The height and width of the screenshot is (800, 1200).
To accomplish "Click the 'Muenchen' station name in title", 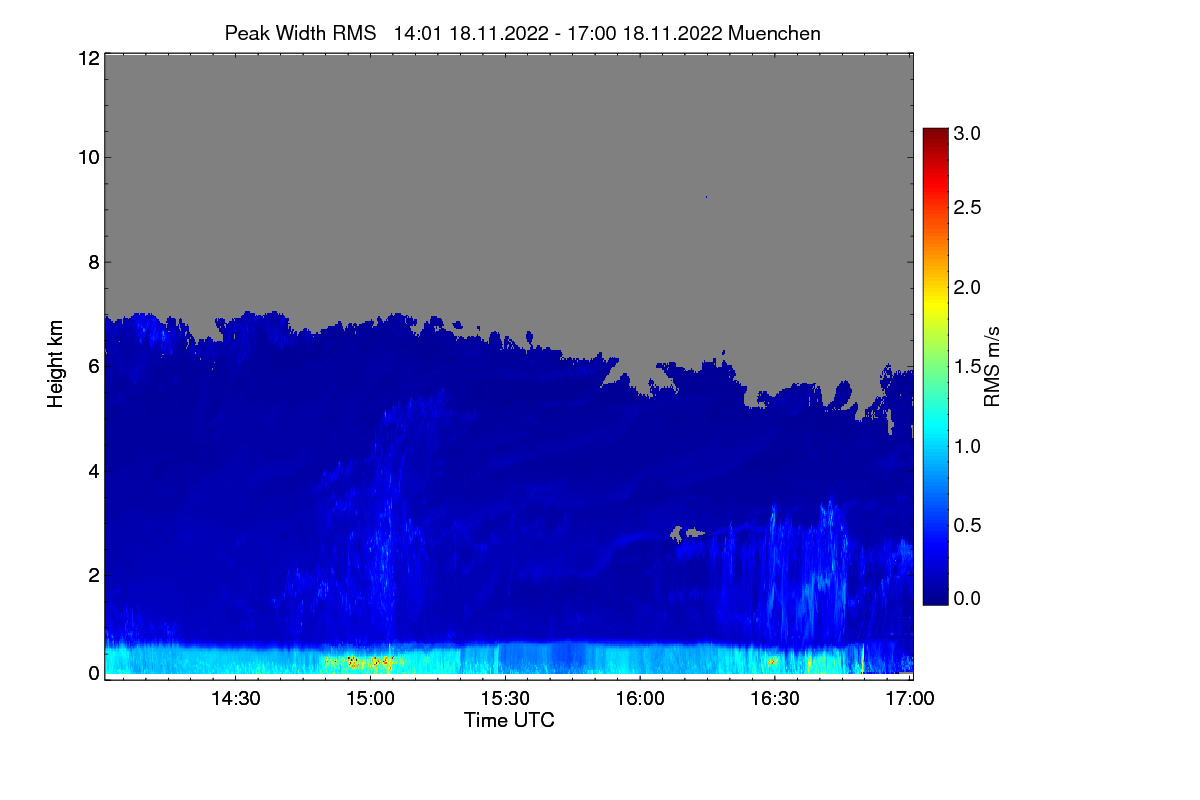I will pyautogui.click(x=775, y=33).
